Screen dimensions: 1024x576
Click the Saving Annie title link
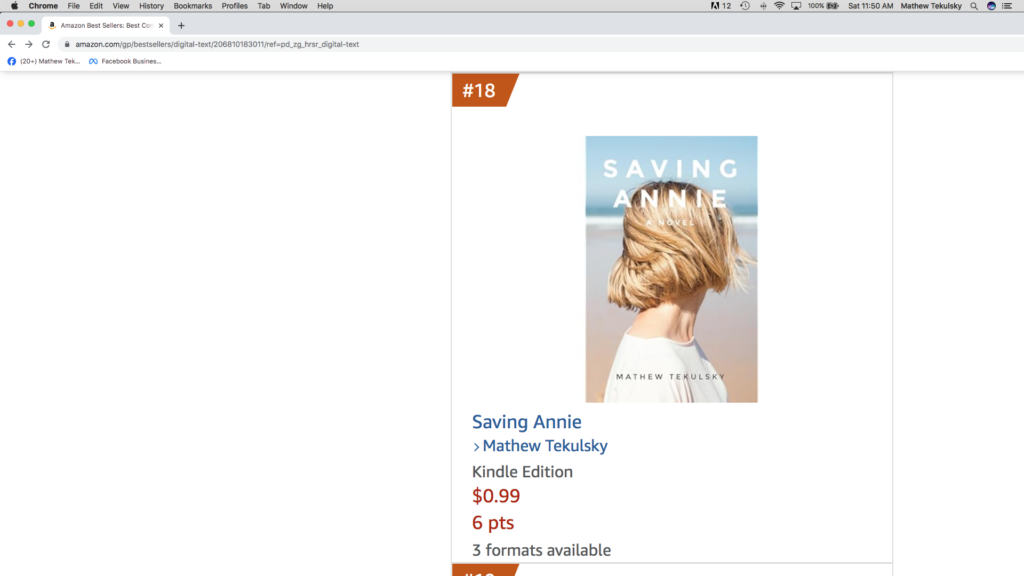point(526,422)
